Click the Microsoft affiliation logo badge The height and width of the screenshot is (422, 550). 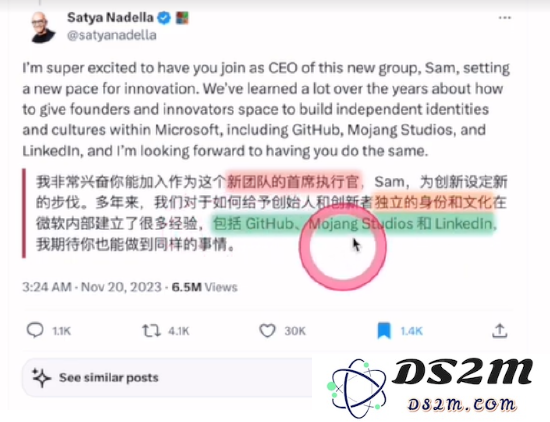pos(182,18)
